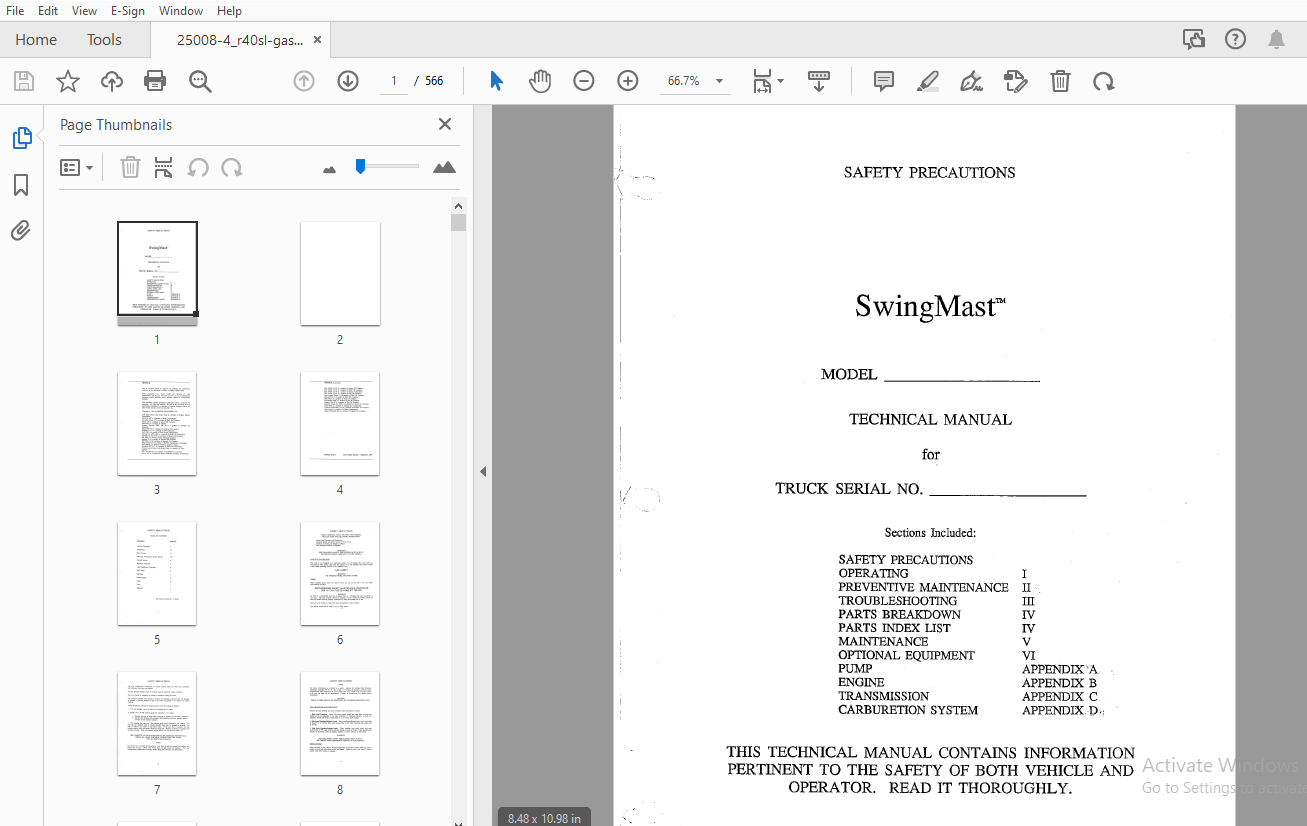
Task: Click the thumbnail panel page layout icon
Action: click(164, 167)
